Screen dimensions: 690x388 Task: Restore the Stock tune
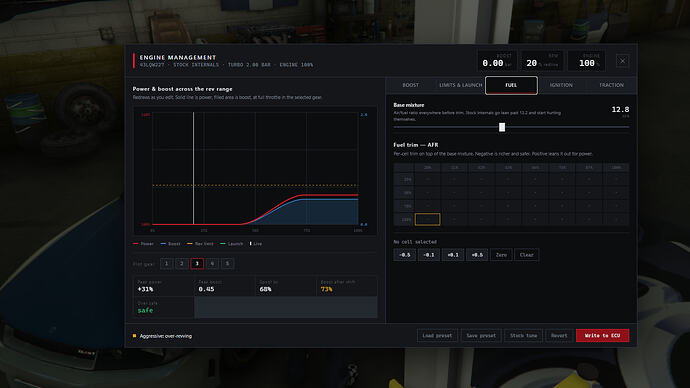[x=523, y=336]
